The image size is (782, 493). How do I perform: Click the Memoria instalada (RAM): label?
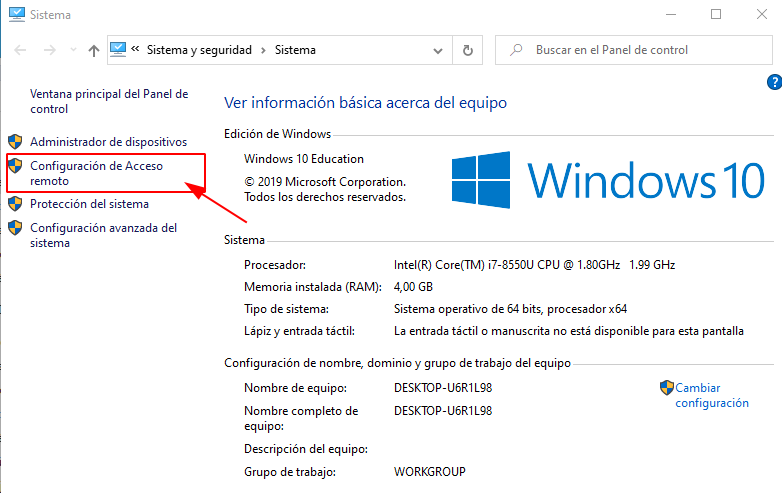313,287
